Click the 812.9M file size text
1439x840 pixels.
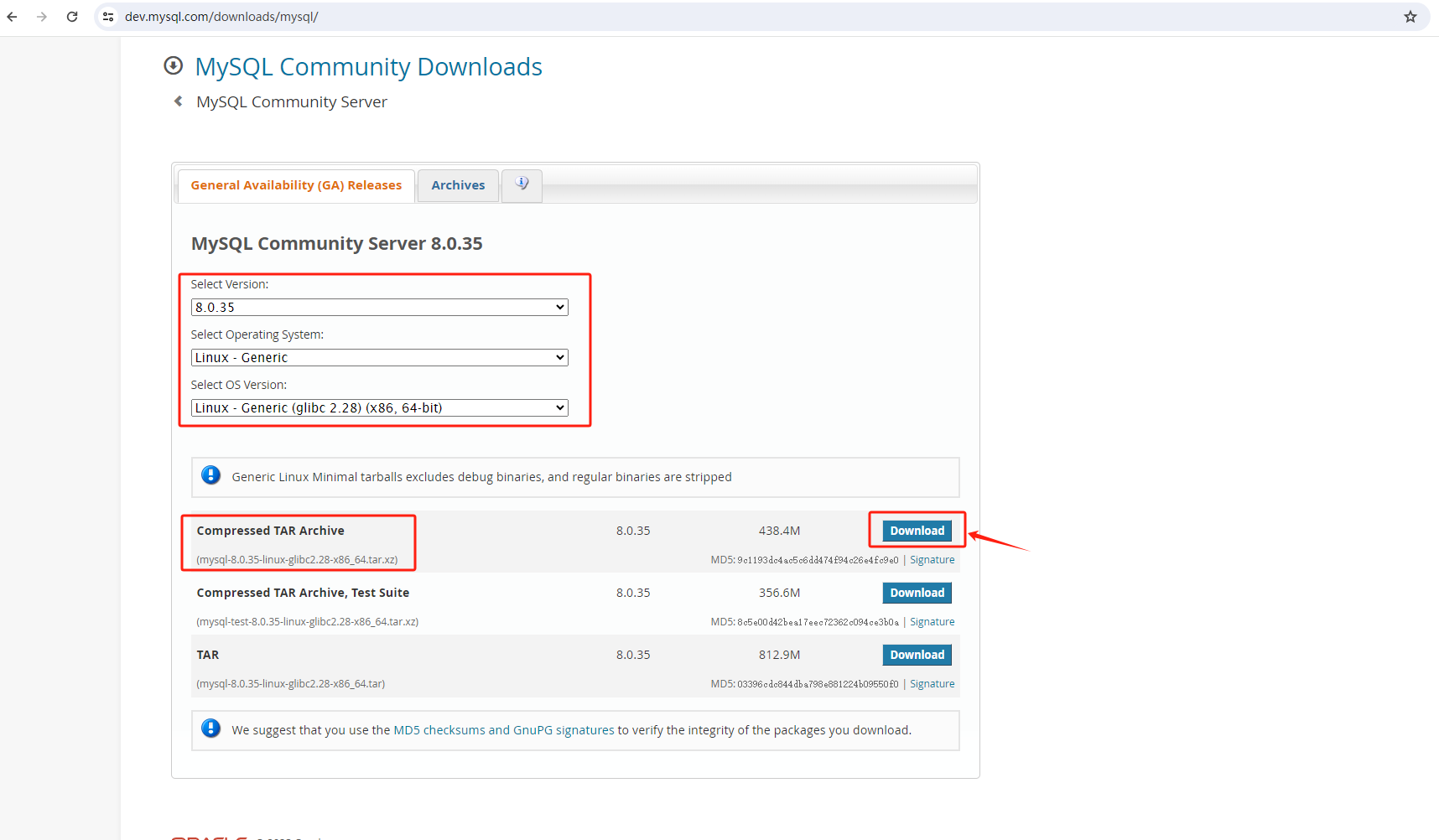point(779,655)
